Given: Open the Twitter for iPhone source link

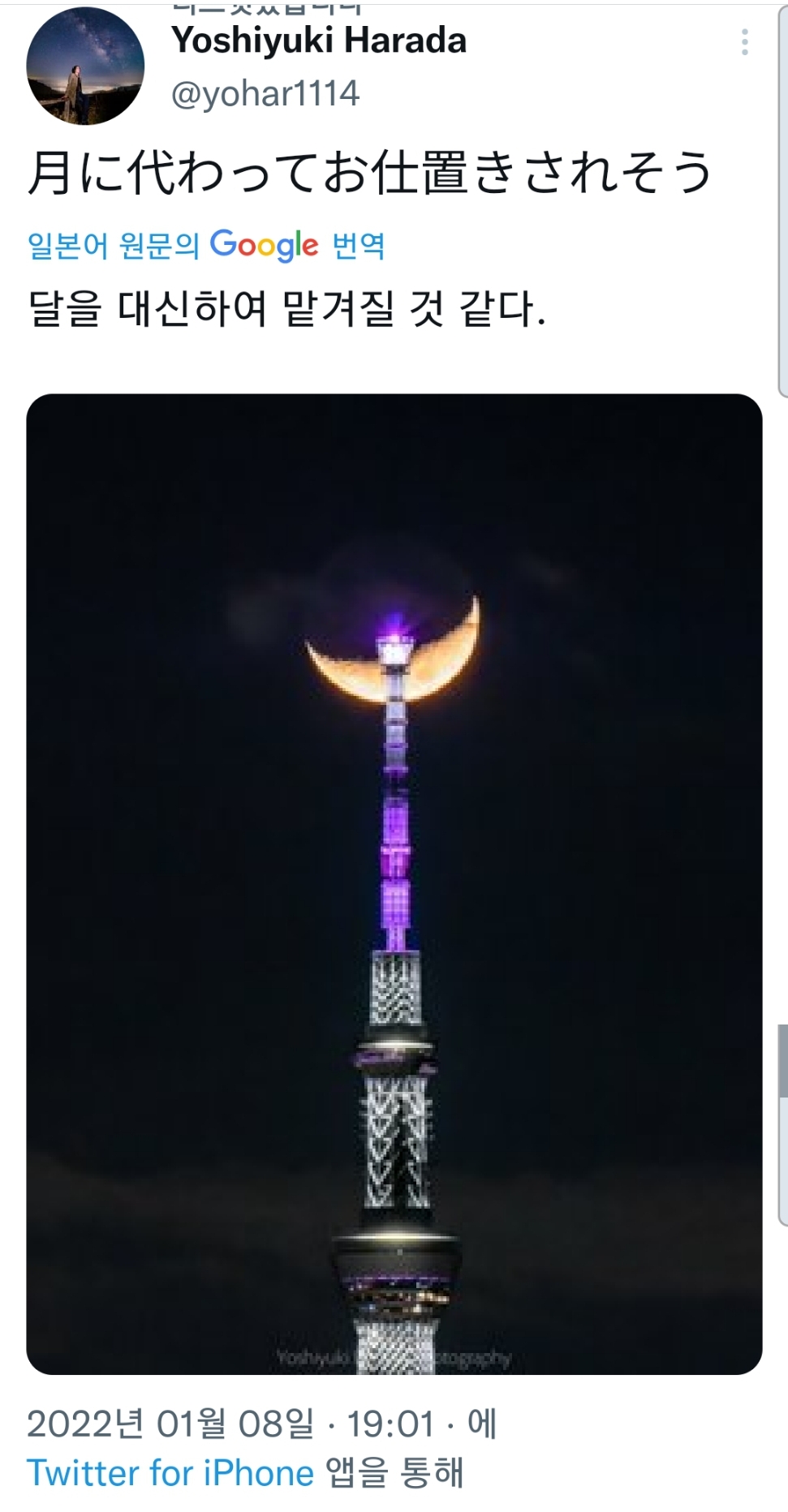Looking at the screenshot, I should click(x=170, y=1473).
